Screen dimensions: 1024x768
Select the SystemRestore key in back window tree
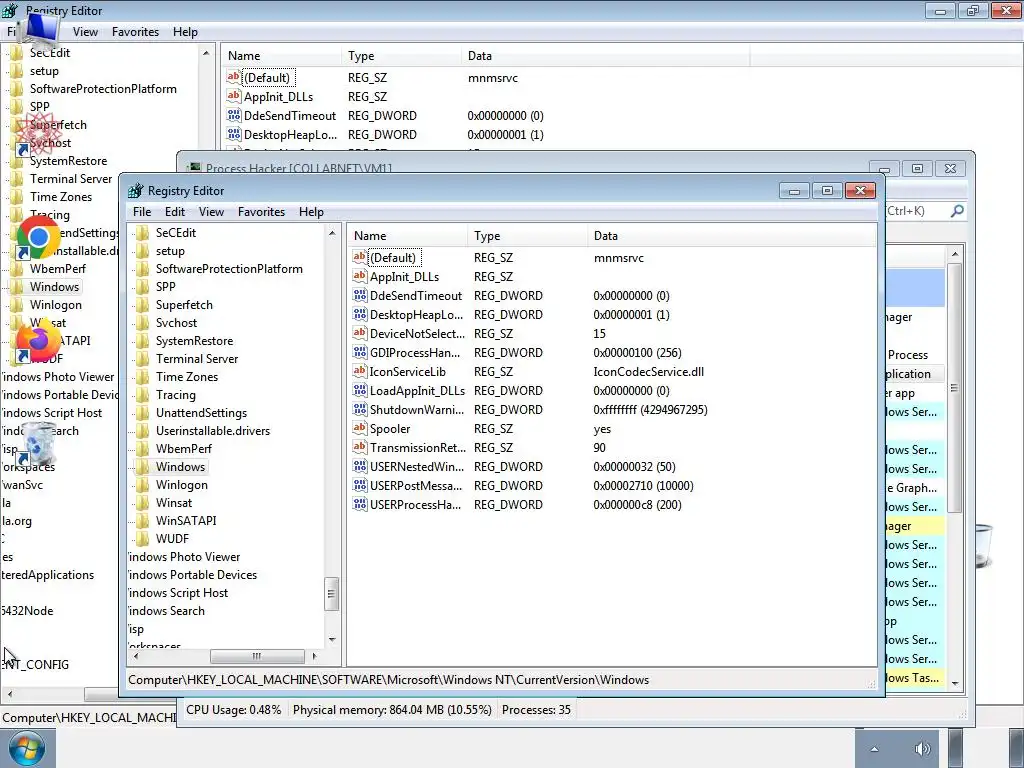[x=69, y=161]
